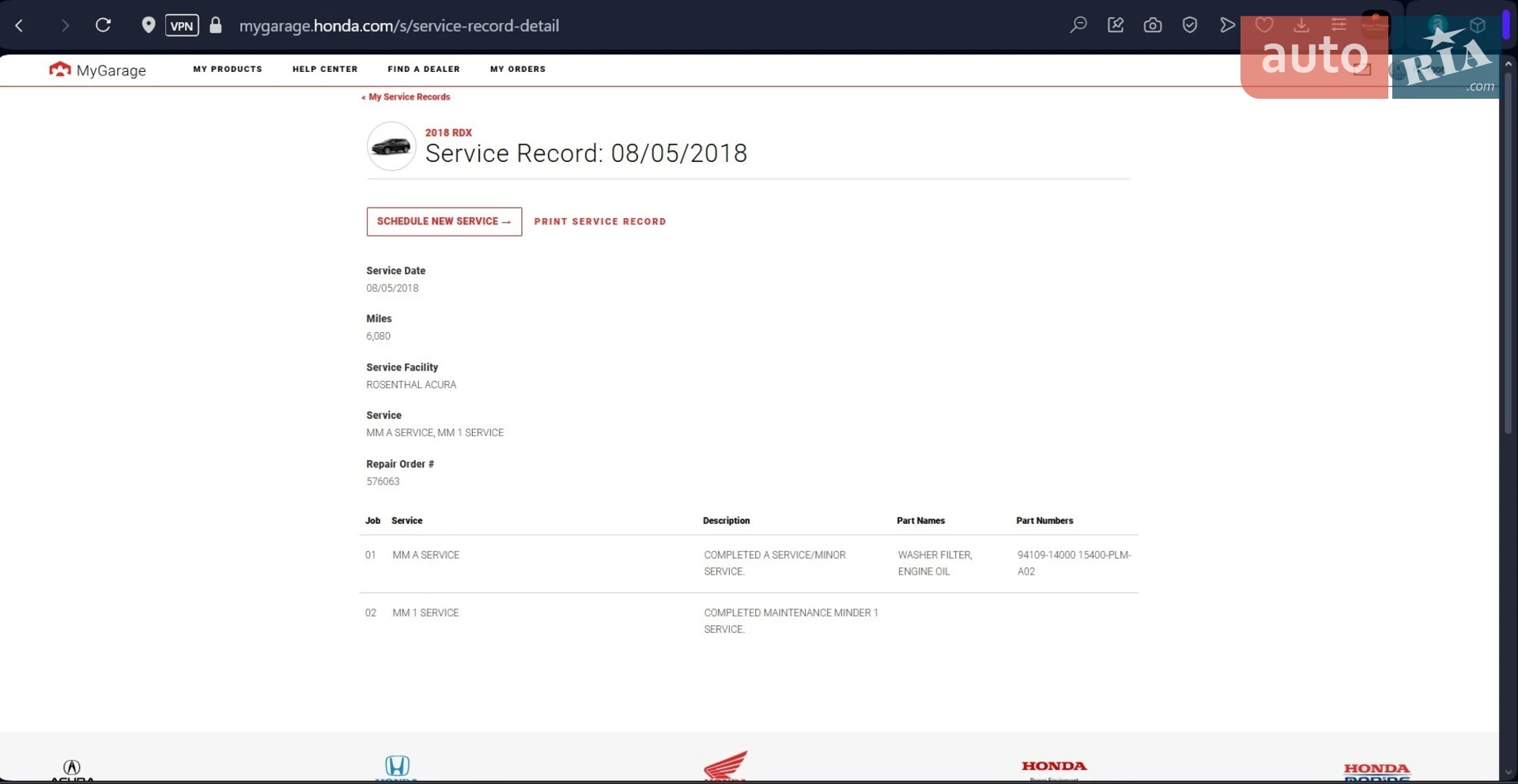
Task: Open the browser search magnifier icon
Action: [1078, 25]
